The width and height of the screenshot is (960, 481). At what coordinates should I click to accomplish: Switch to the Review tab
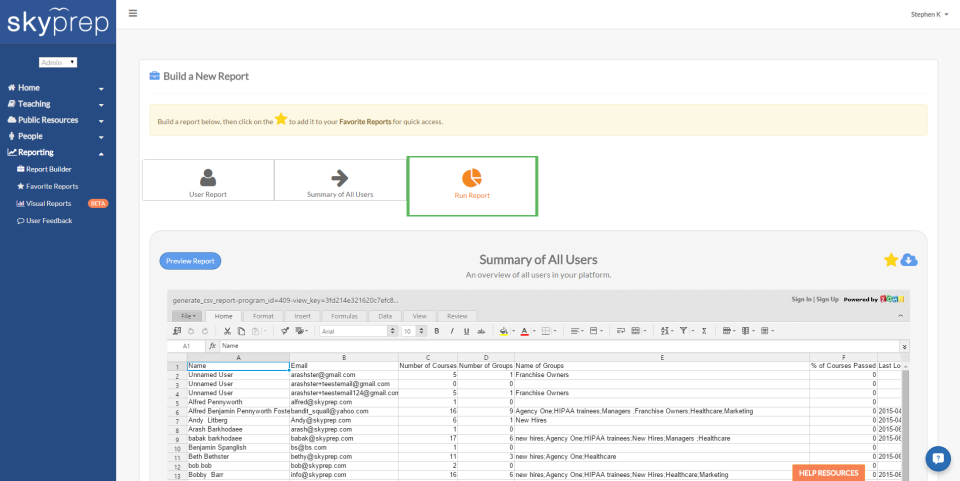point(457,316)
